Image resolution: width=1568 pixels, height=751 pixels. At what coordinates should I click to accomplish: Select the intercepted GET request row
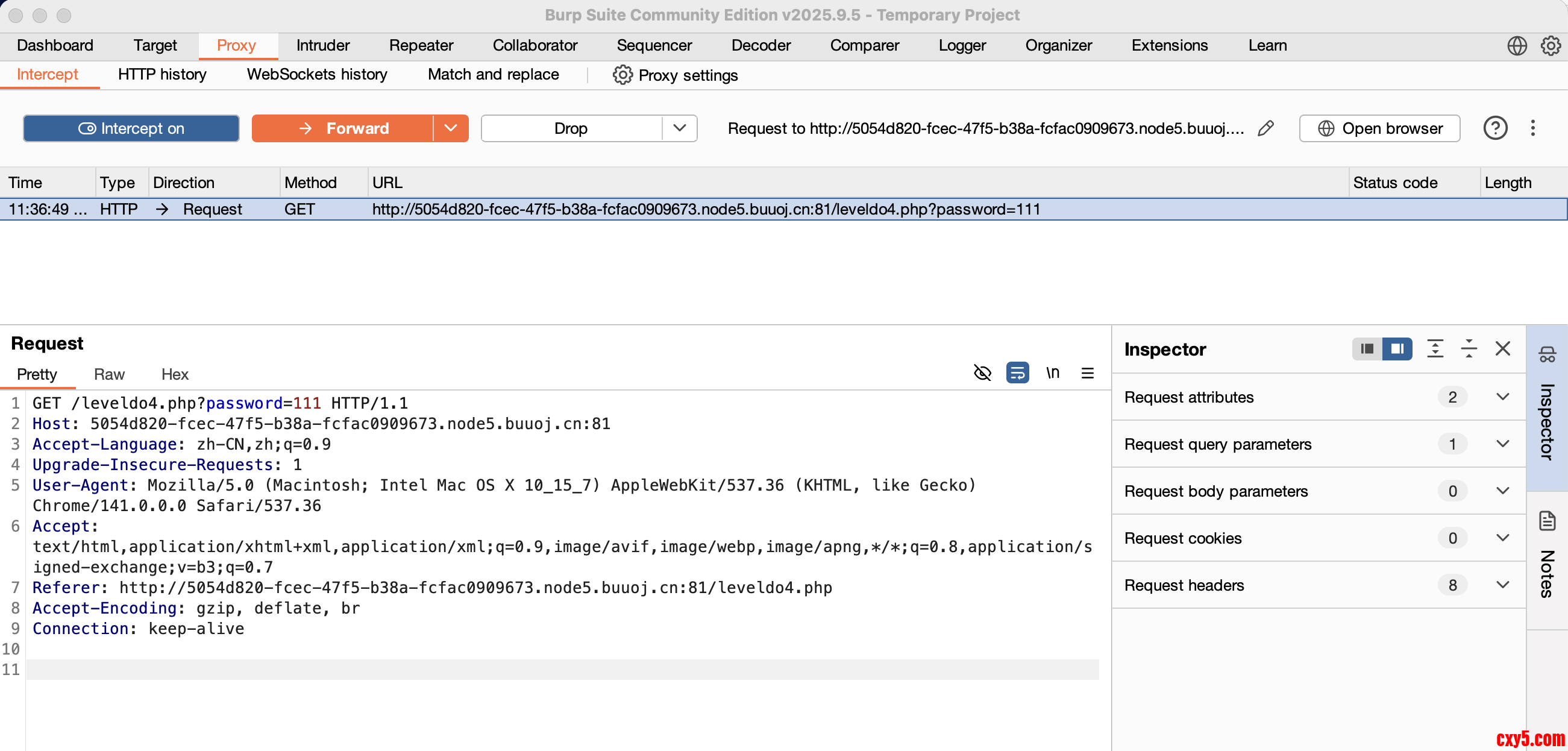click(x=609, y=209)
